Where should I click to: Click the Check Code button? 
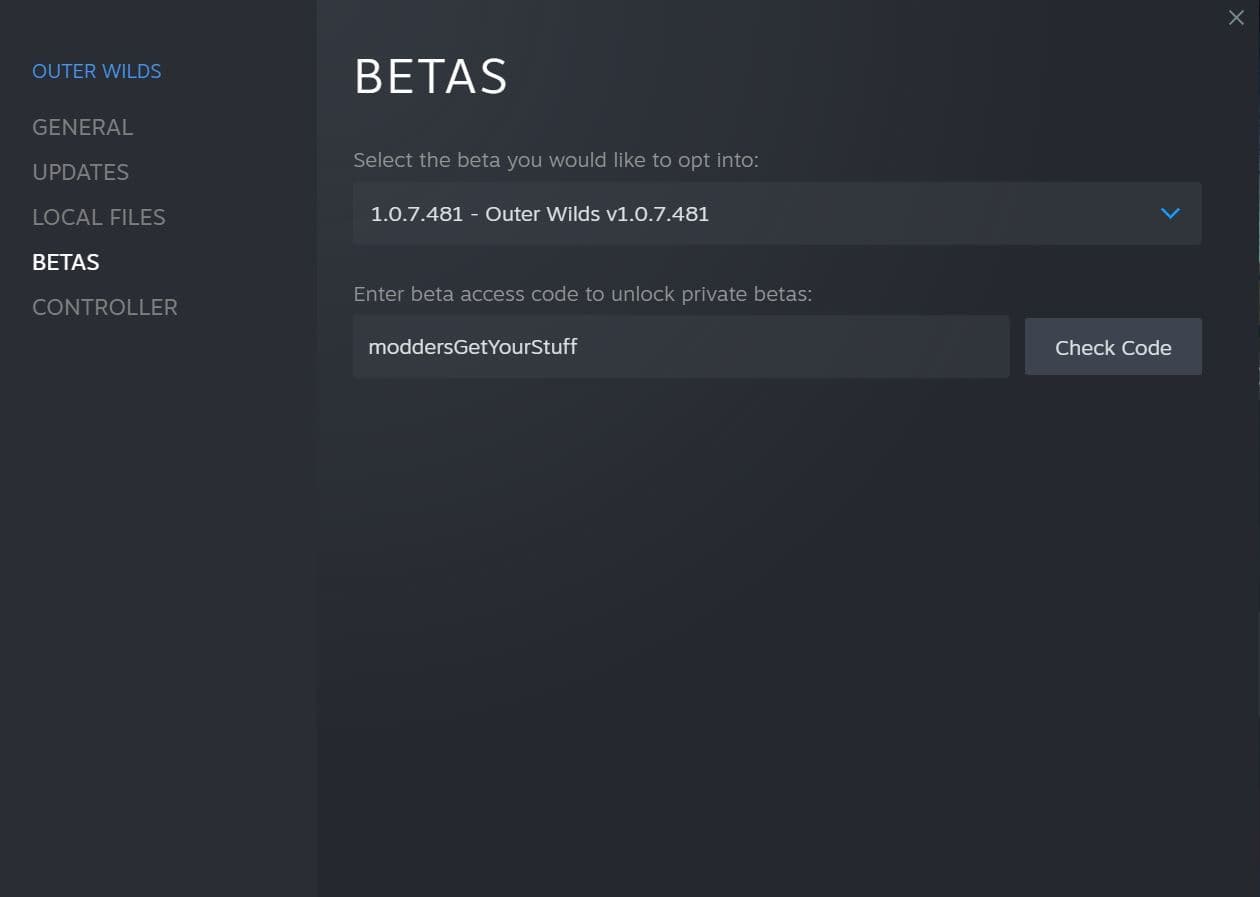(1113, 347)
